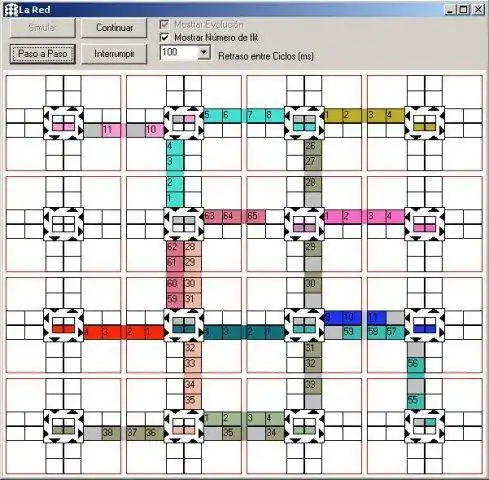Select the router with gold buffer cells

(424, 123)
